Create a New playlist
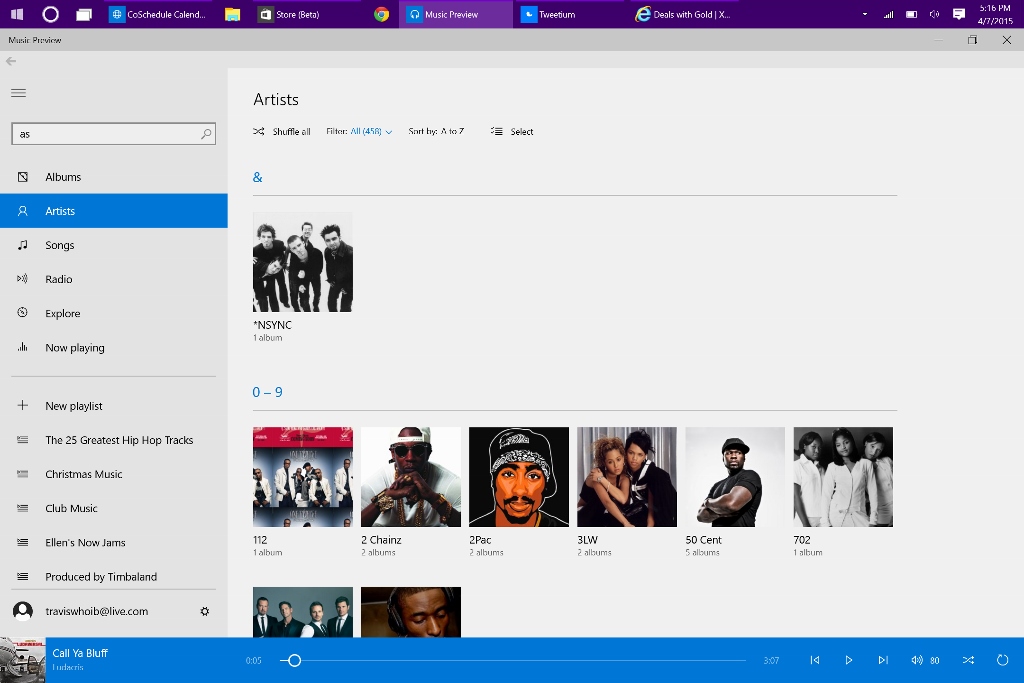 [x=114, y=405]
